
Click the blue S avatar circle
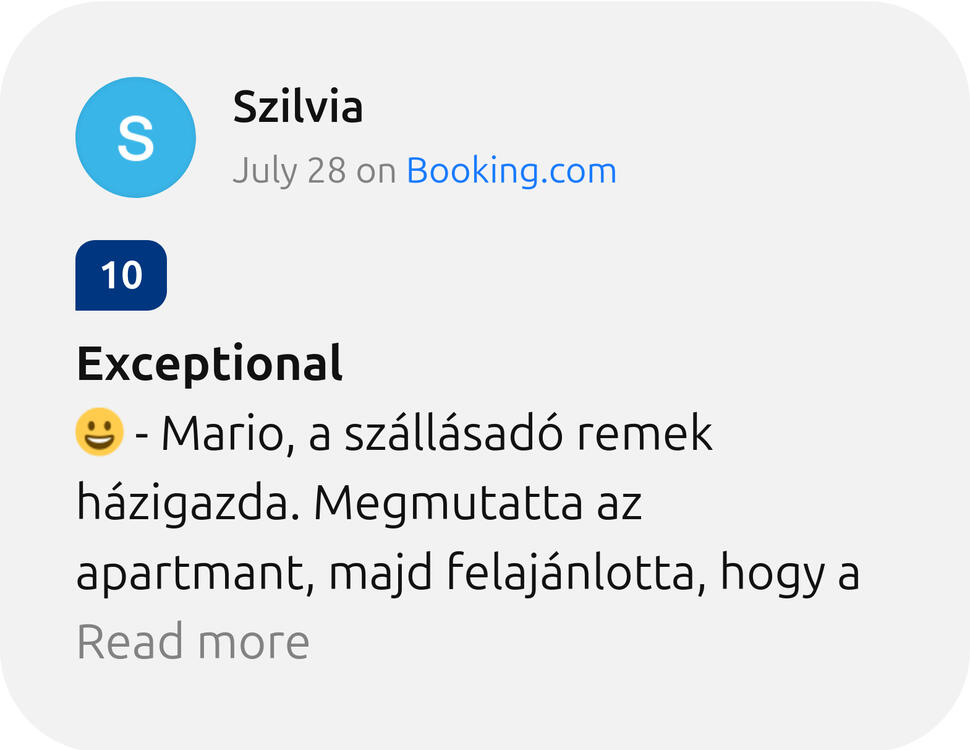point(135,137)
